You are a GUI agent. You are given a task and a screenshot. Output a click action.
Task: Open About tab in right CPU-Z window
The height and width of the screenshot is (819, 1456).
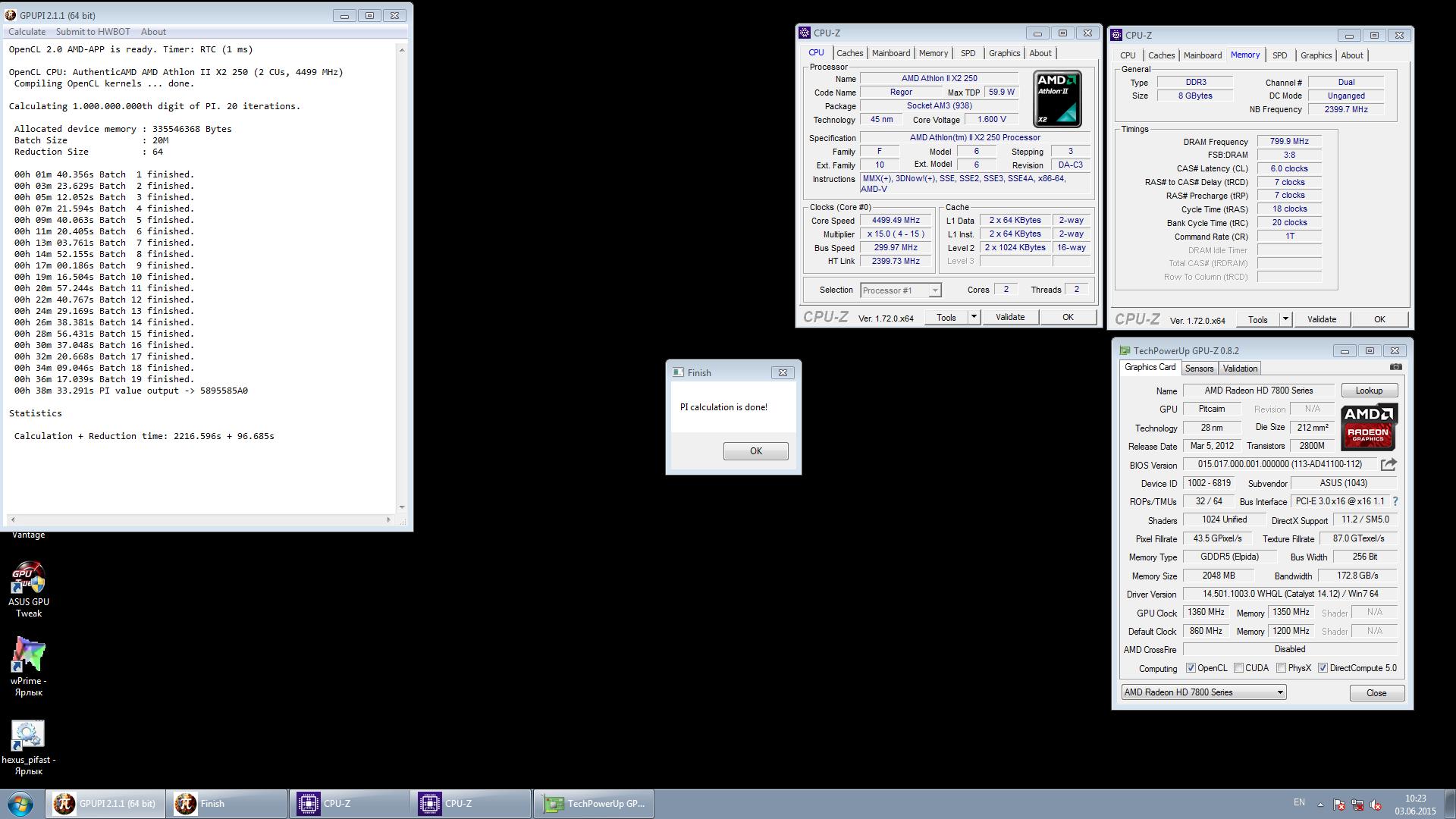[1351, 55]
